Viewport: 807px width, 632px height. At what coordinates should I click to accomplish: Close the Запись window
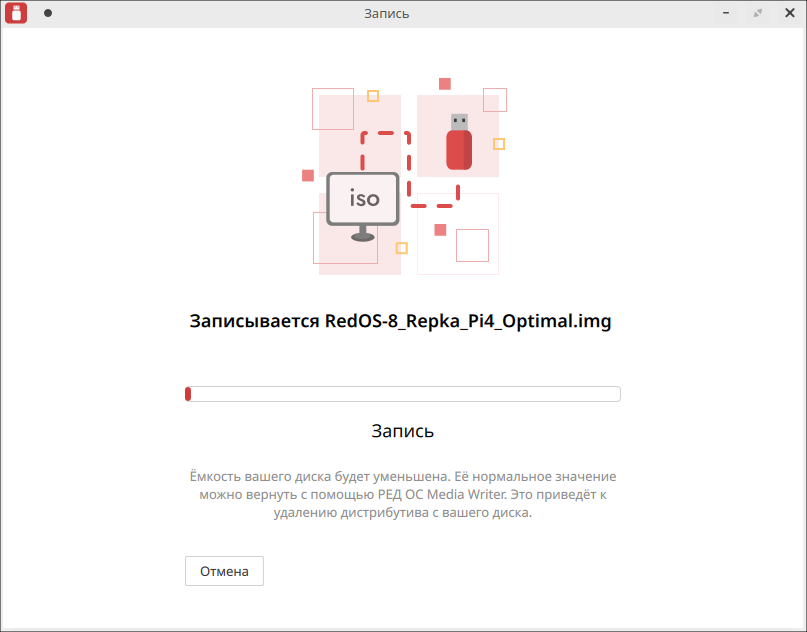(787, 13)
